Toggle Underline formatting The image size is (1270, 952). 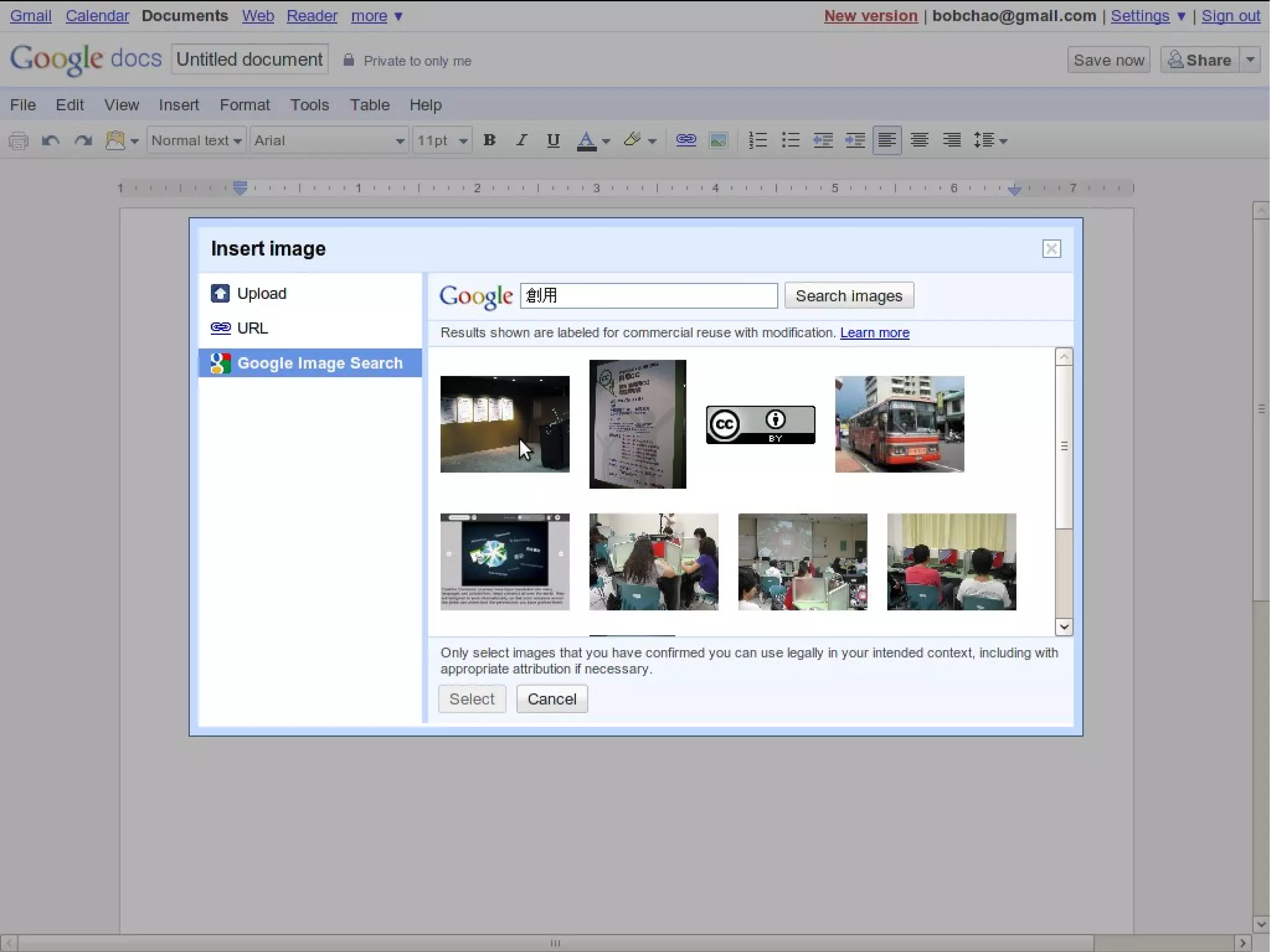coord(553,140)
